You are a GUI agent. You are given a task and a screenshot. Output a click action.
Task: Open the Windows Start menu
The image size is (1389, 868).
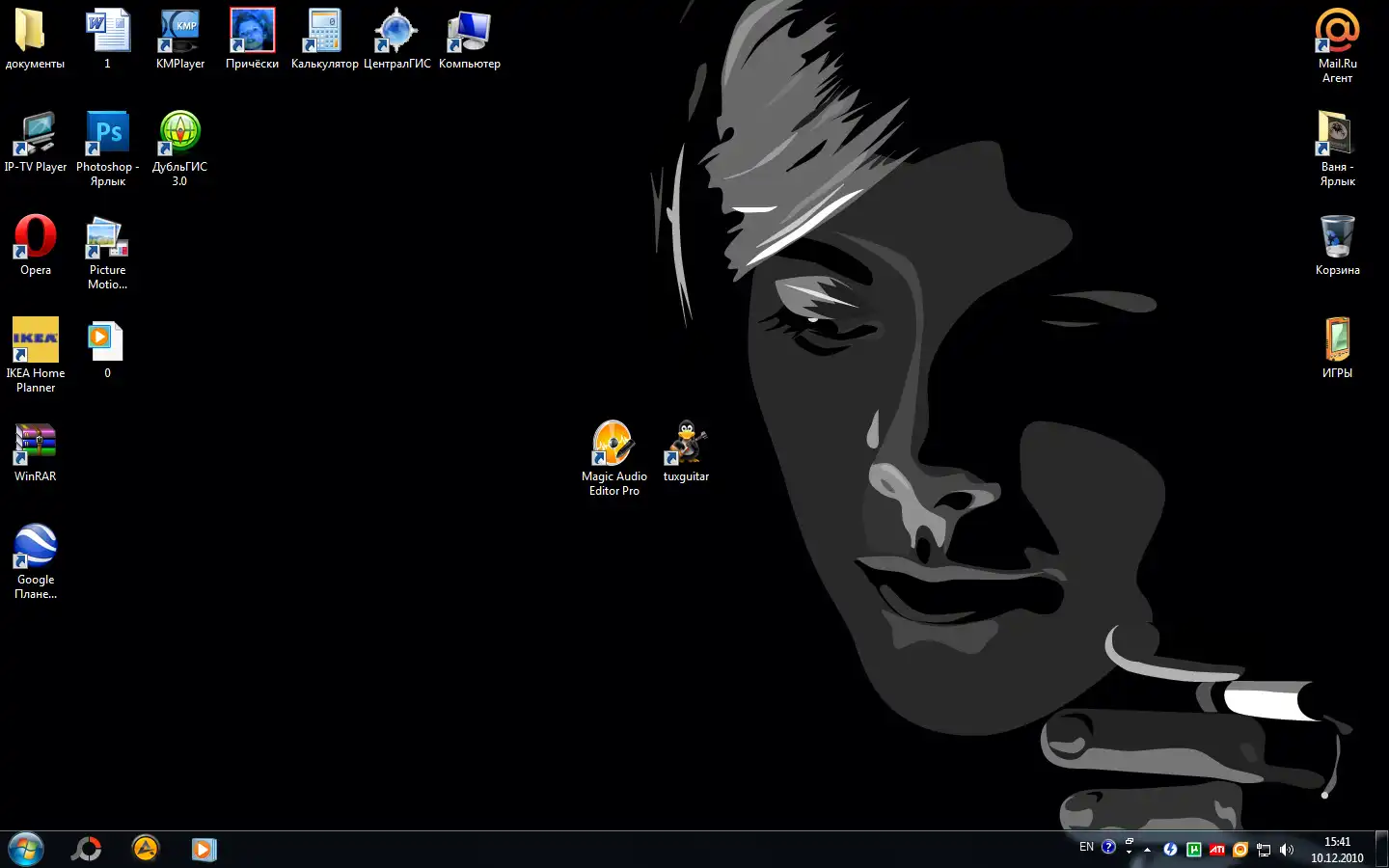26,849
